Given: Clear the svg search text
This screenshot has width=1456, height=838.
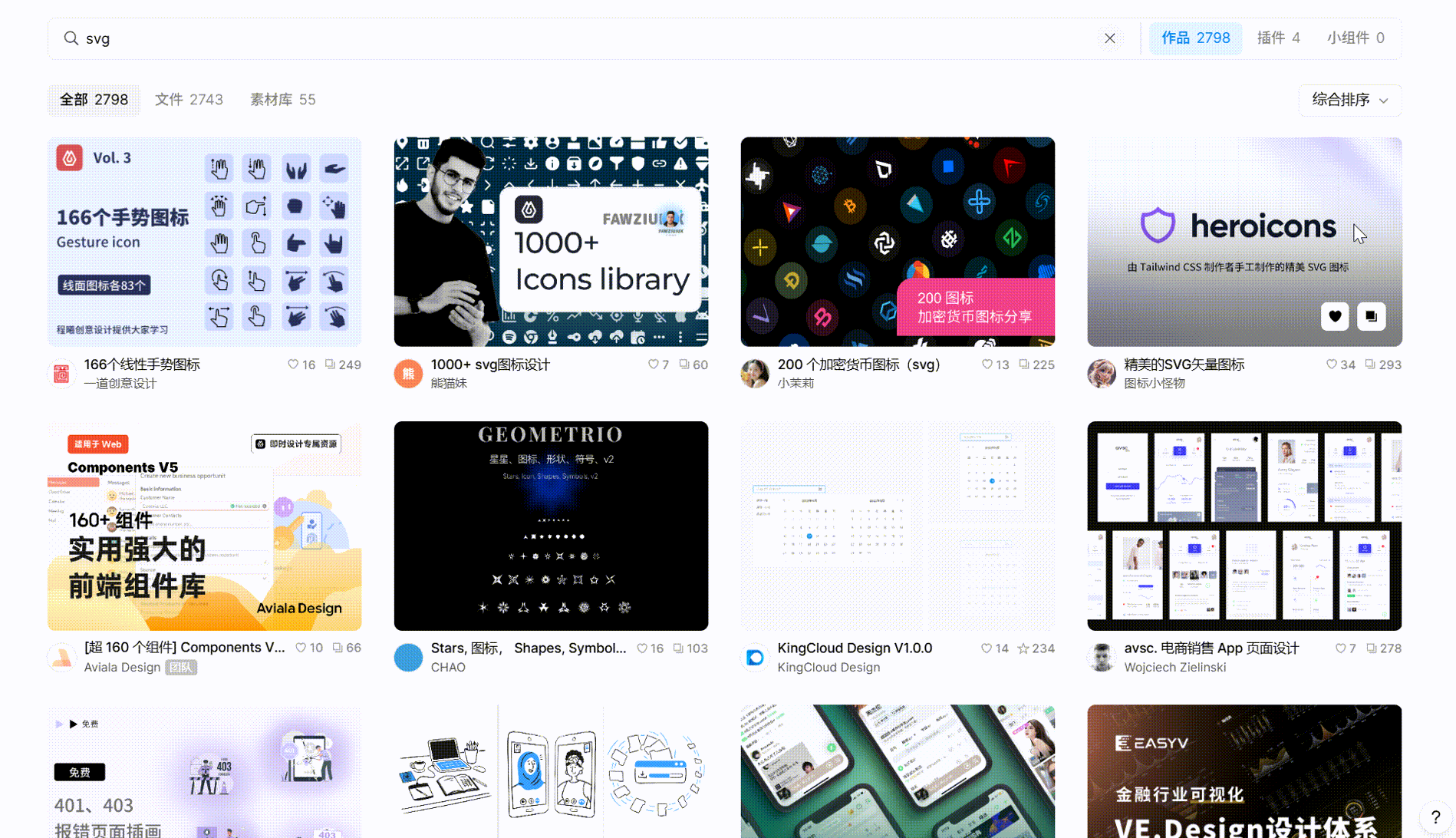Looking at the screenshot, I should [x=1109, y=38].
